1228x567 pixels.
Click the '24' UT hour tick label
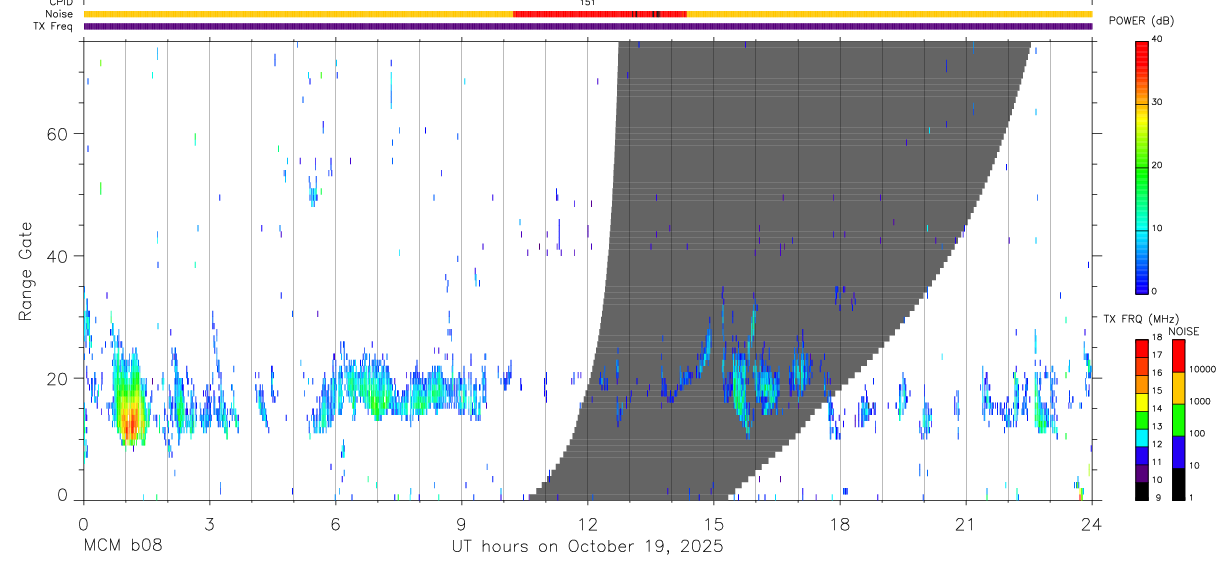coord(1092,523)
